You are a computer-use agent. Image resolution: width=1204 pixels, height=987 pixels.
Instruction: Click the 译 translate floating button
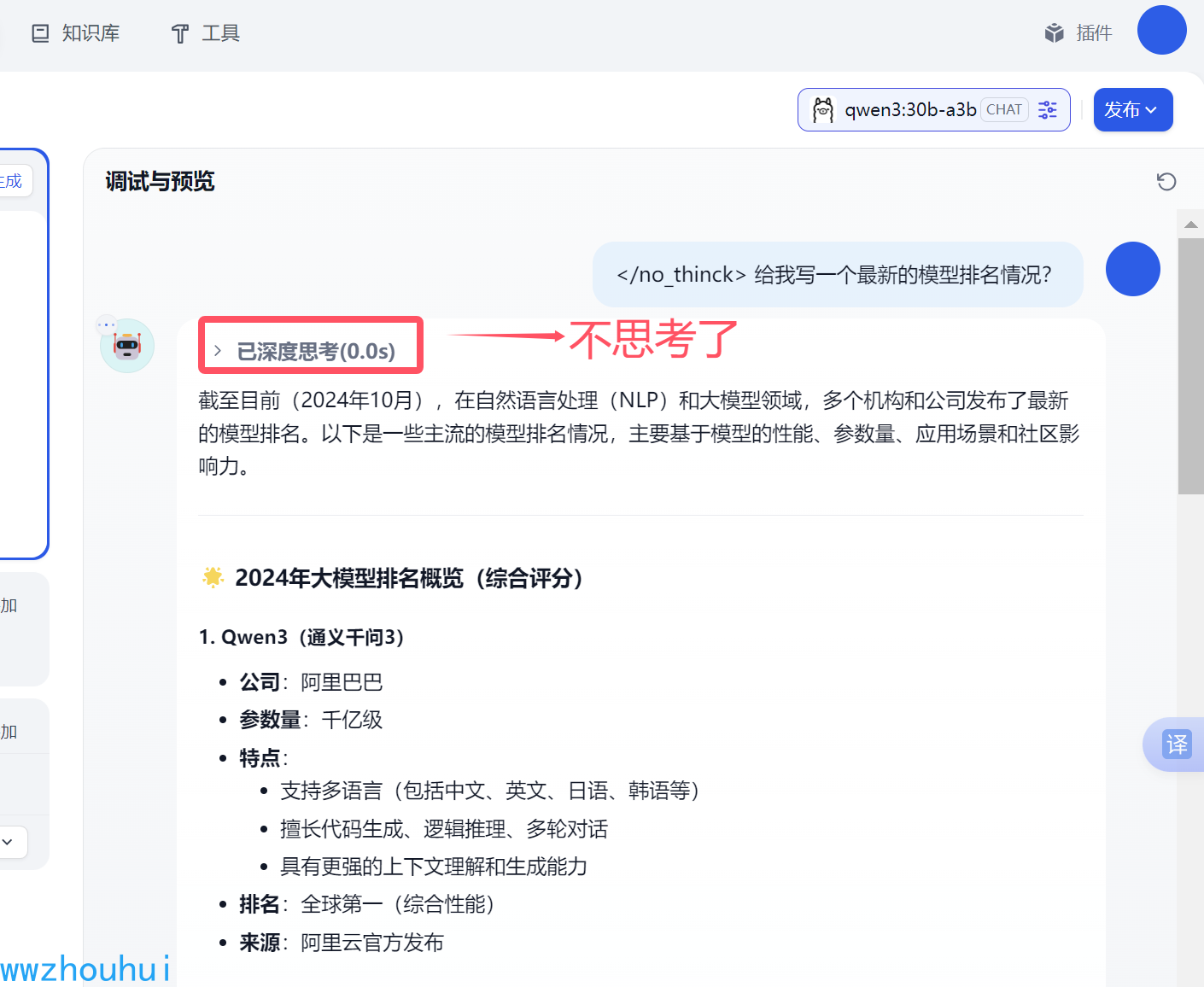pyautogui.click(x=1176, y=745)
